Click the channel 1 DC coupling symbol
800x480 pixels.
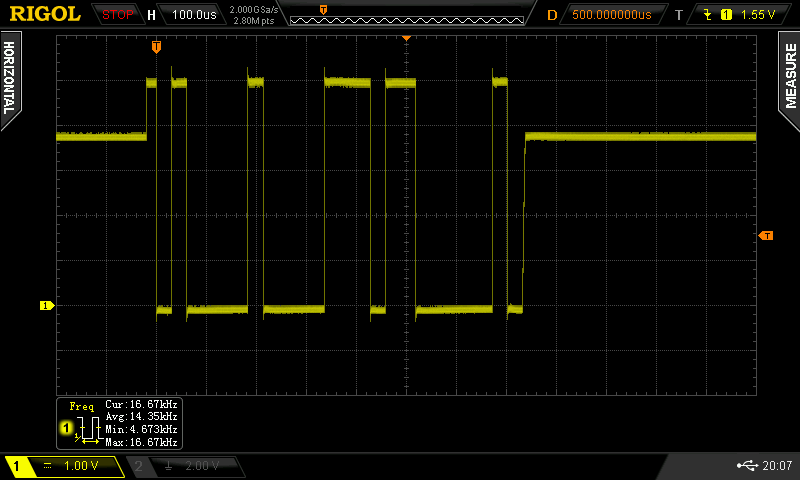point(47,466)
